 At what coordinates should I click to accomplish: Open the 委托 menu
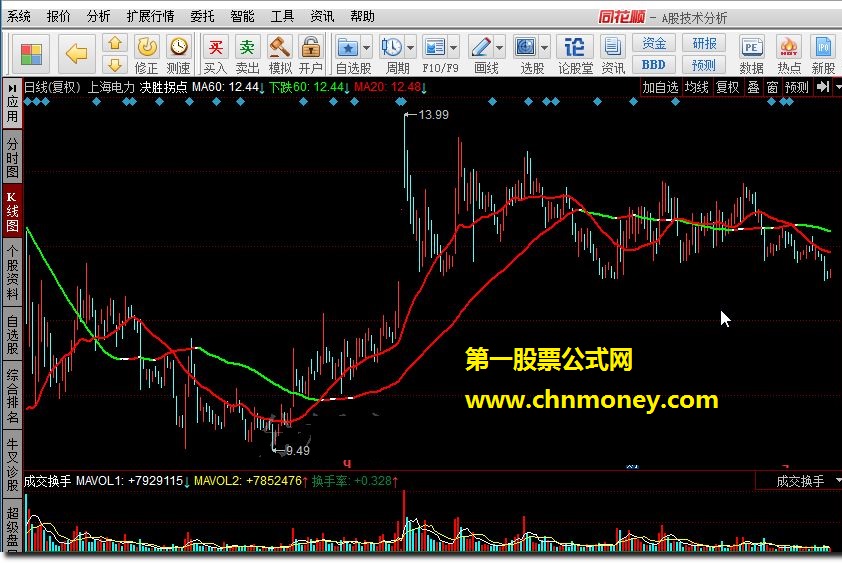point(202,17)
